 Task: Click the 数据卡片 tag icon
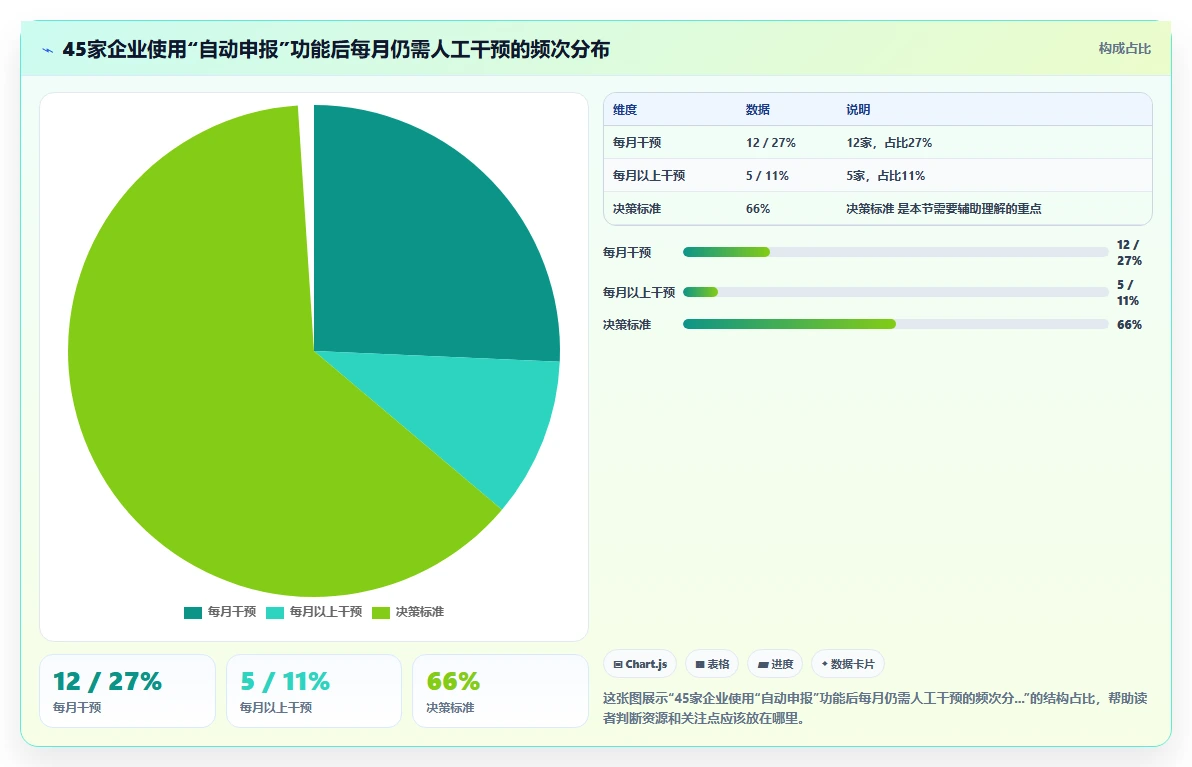click(824, 664)
